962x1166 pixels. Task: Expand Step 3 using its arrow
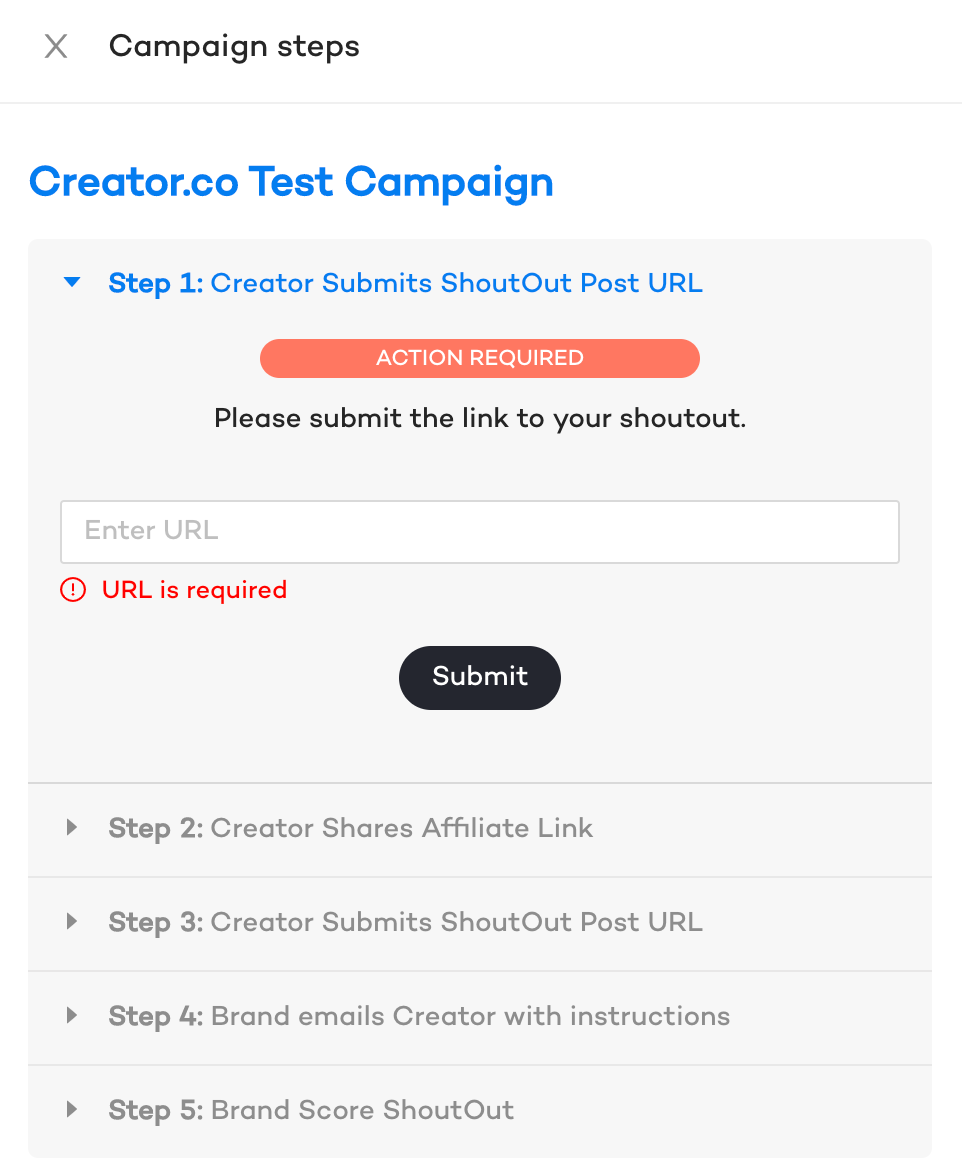[x=71, y=921]
